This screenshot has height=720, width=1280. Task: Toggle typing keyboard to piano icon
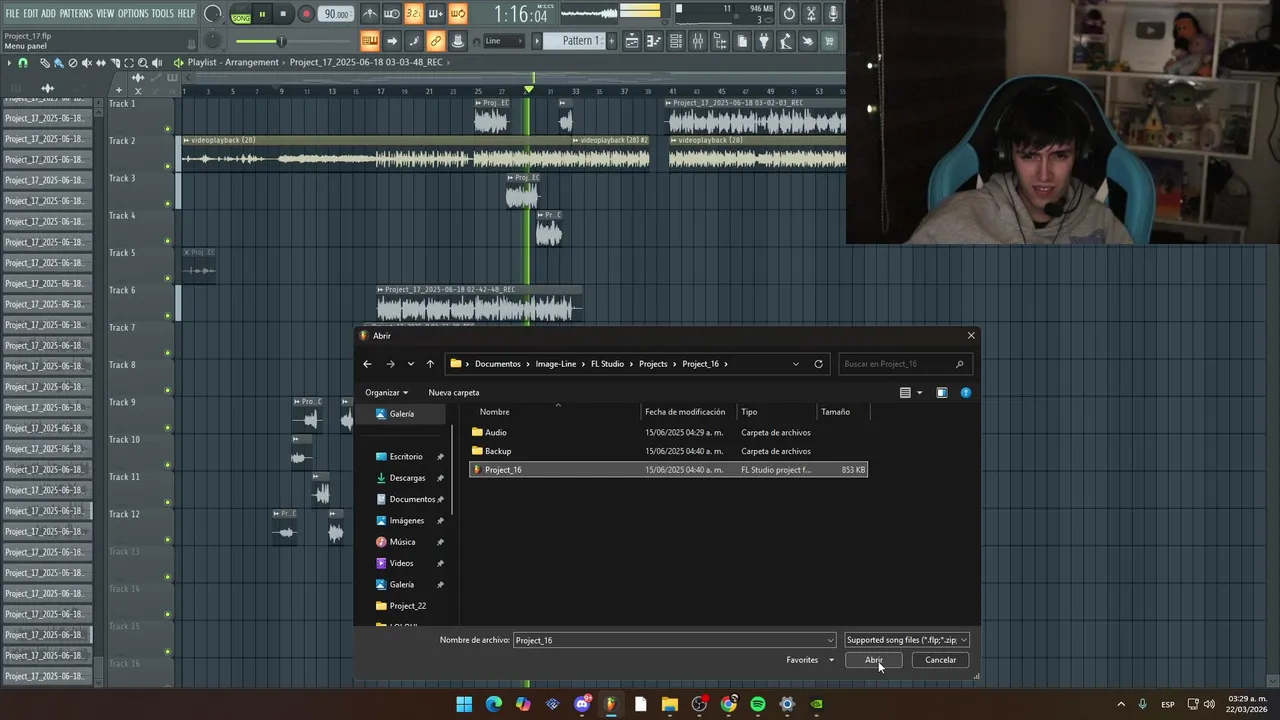(369, 41)
